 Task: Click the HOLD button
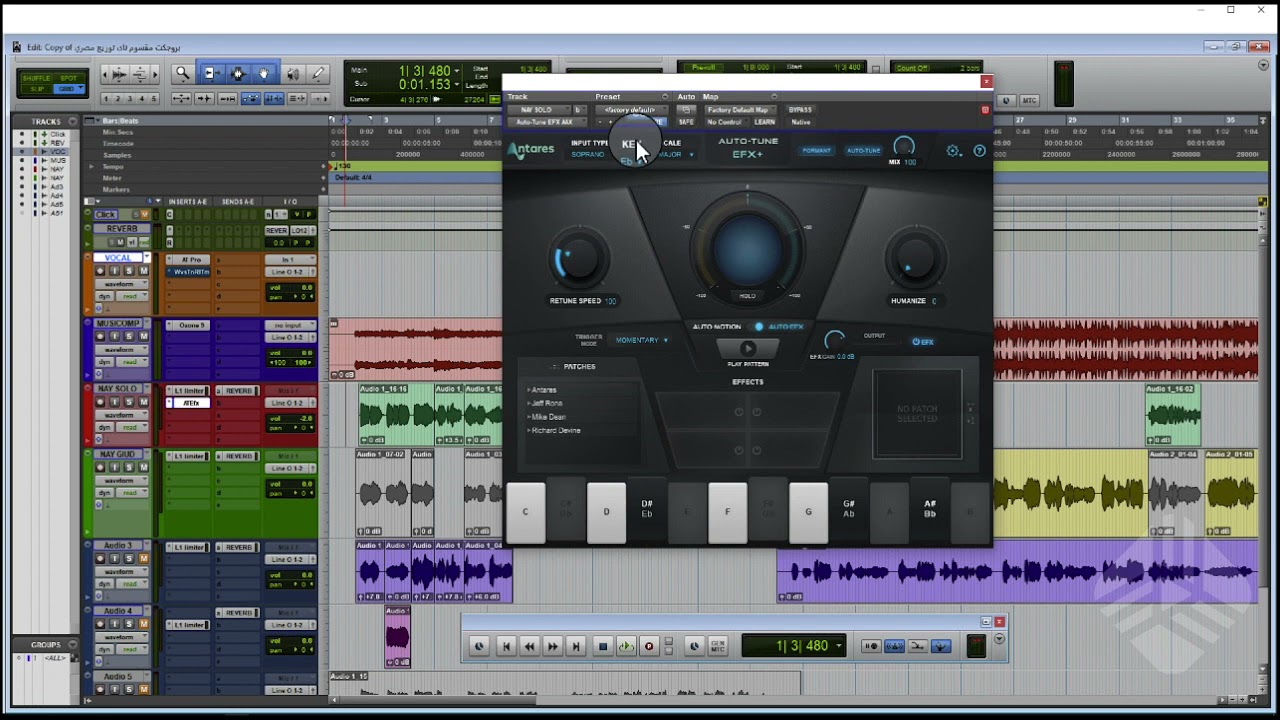click(747, 296)
